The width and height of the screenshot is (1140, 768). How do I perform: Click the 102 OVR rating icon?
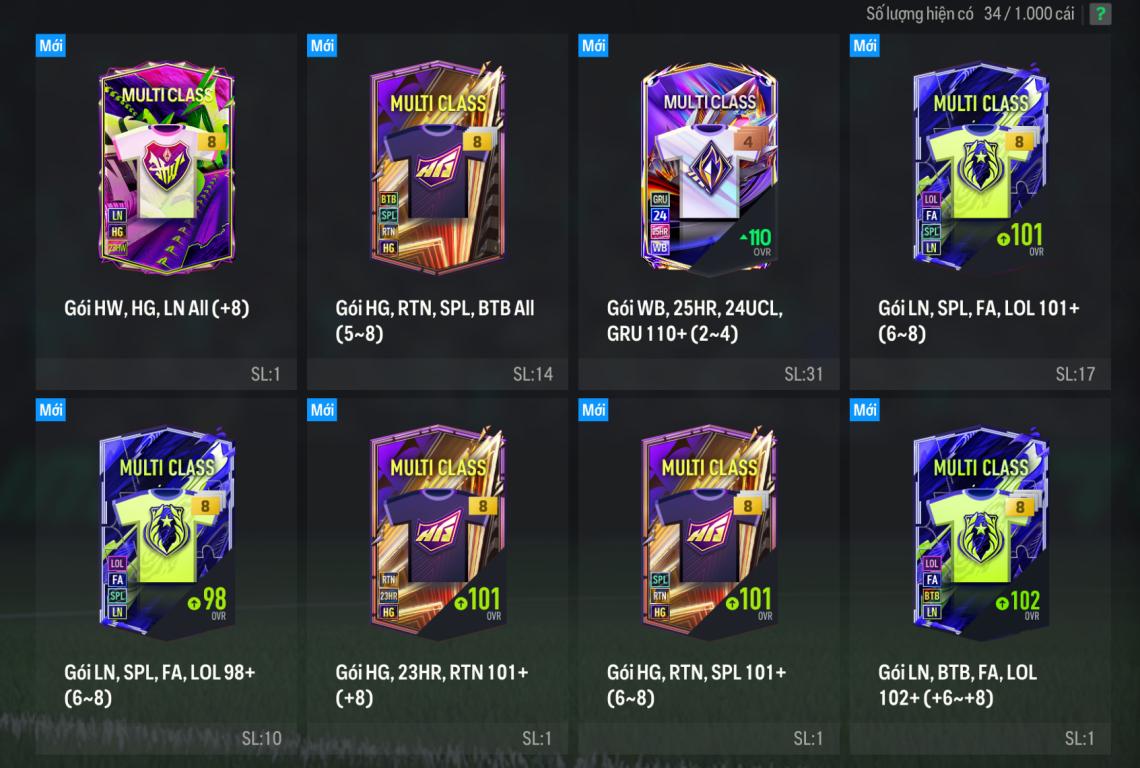pos(1019,603)
